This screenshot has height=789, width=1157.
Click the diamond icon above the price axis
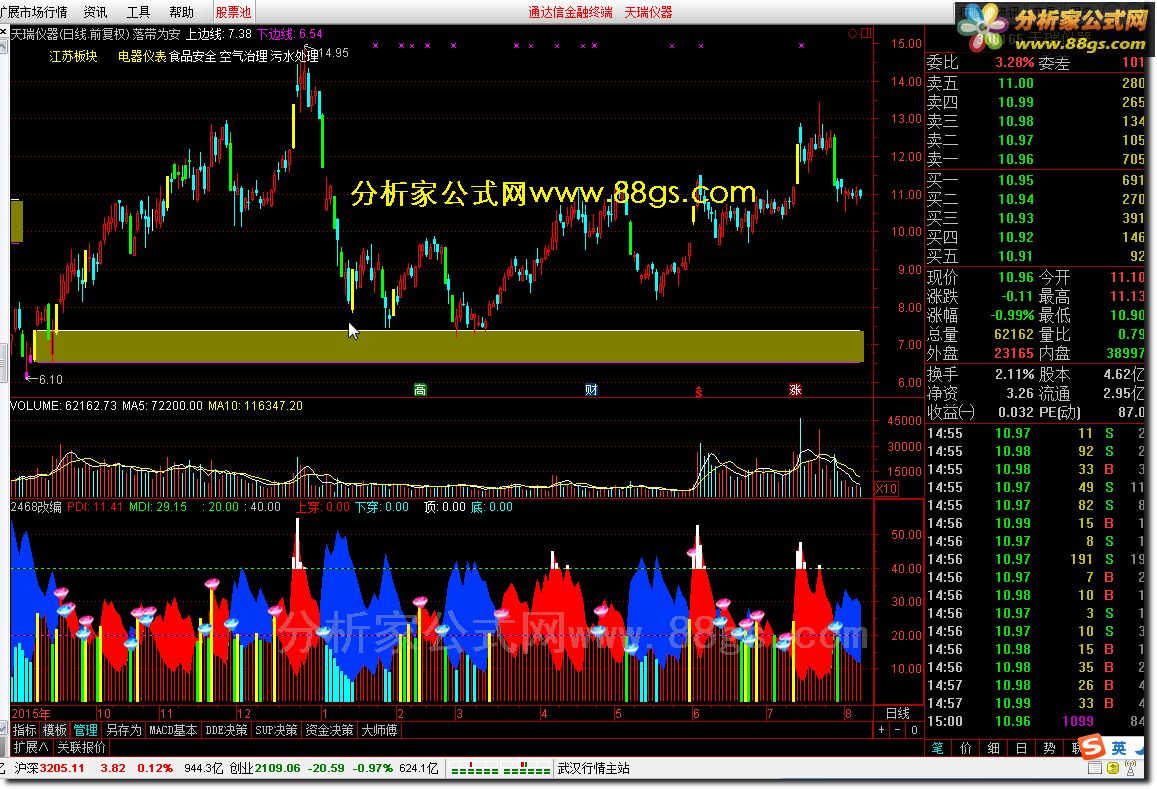[852, 33]
